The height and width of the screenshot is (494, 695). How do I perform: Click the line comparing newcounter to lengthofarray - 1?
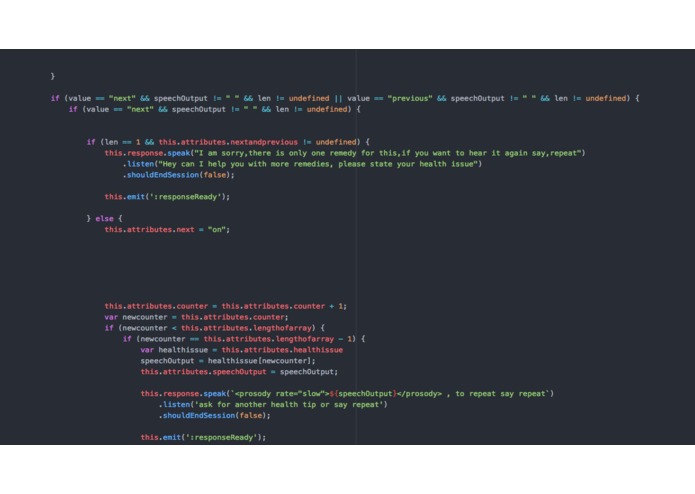[x=244, y=339]
